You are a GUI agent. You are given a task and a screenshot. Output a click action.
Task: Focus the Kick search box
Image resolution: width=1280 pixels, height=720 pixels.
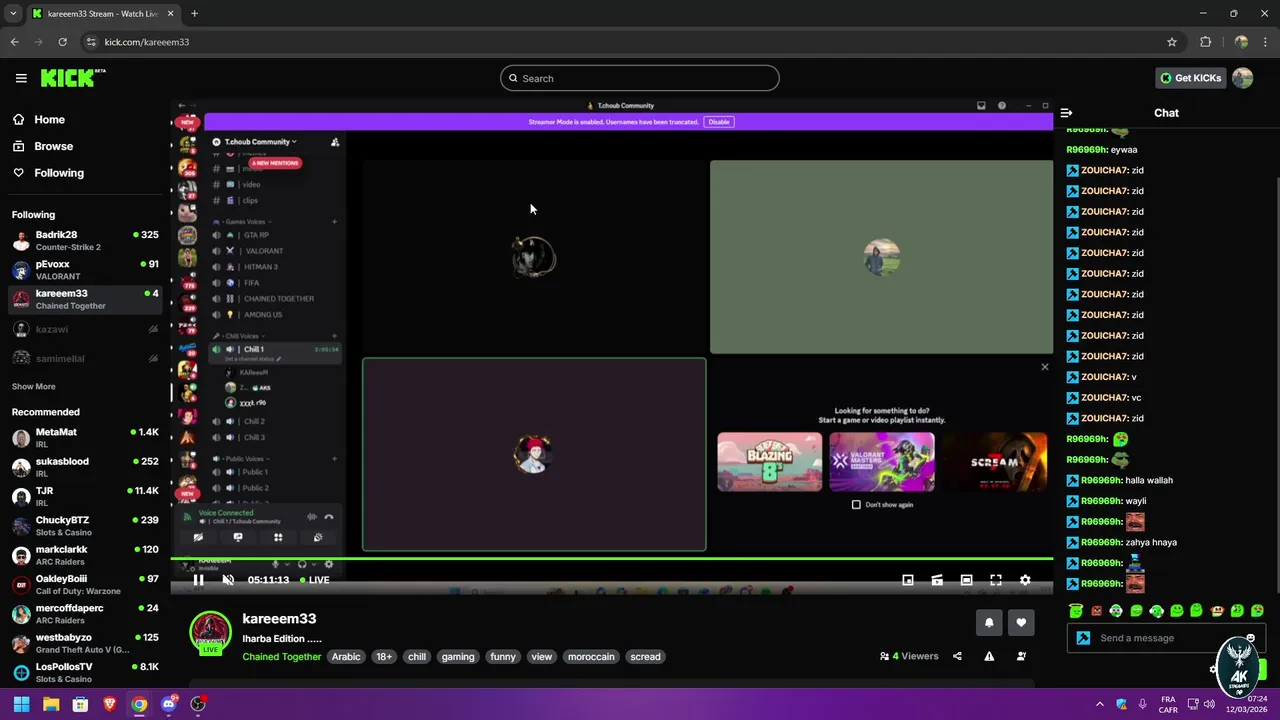640,78
